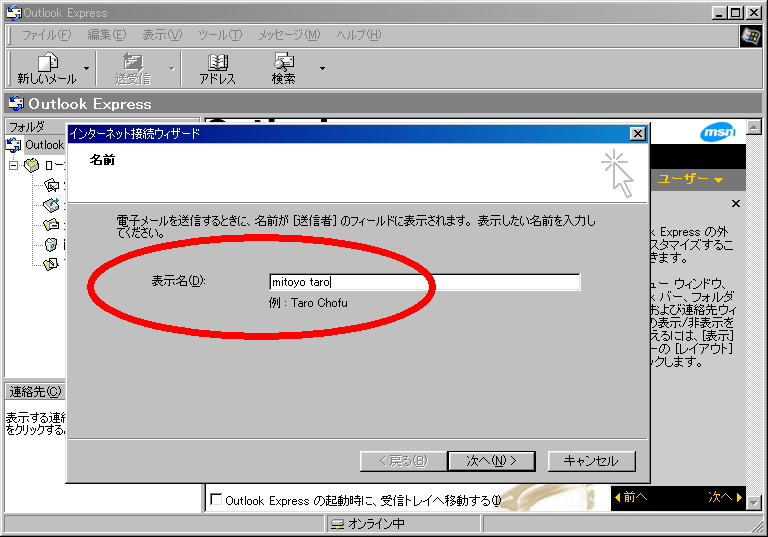Viewport: 768px width, 537px height.
Task: Click the scrollbar up arrow in main pane
Action: 754,127
